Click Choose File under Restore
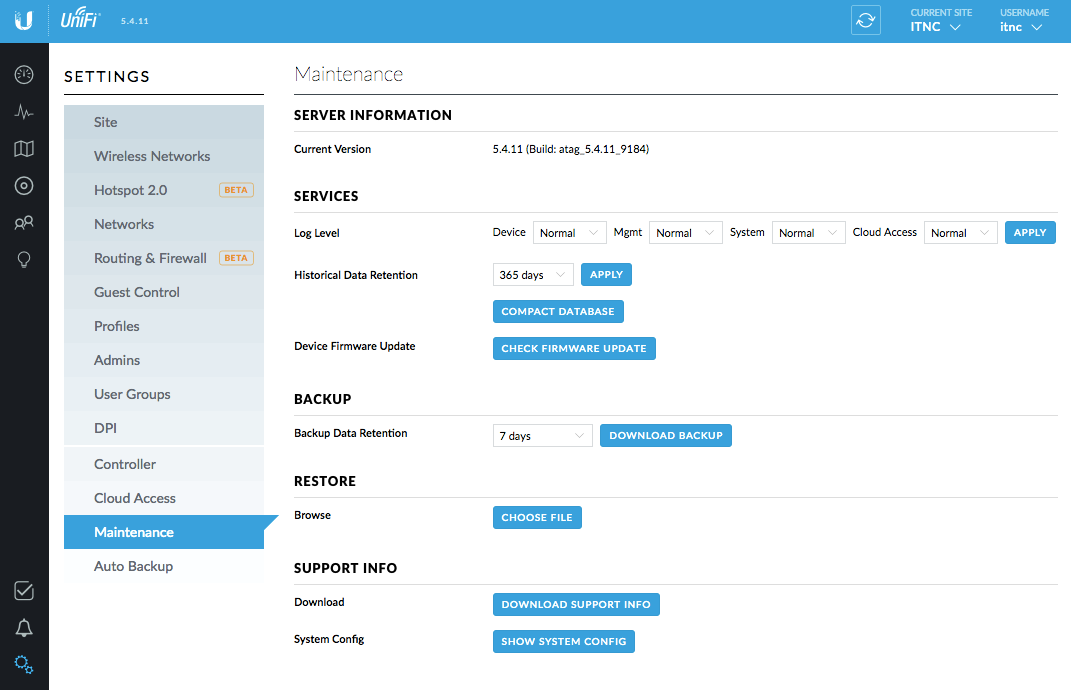Screen dimensions: 1071x690 [x=537, y=518]
